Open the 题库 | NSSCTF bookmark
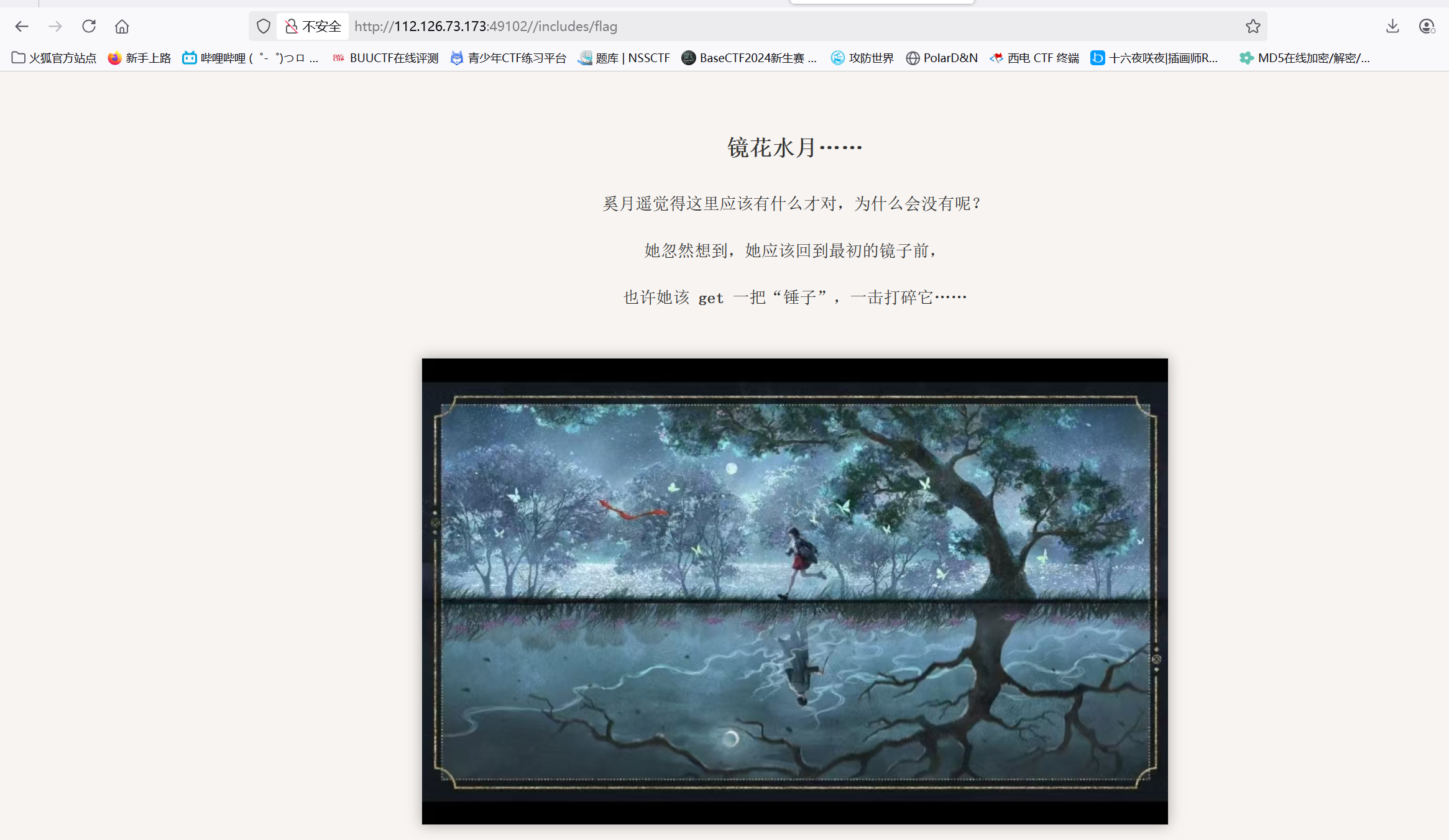 (x=624, y=58)
